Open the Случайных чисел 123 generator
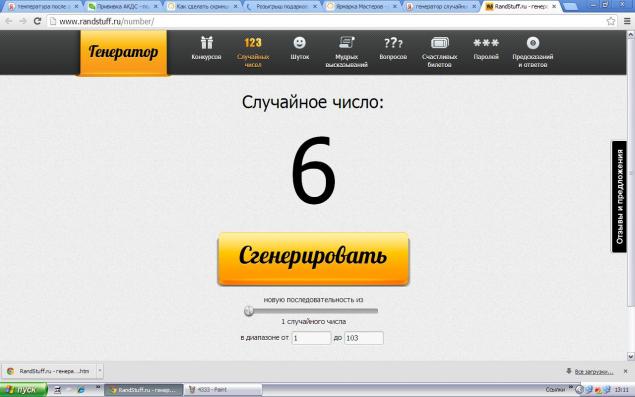 pos(253,53)
